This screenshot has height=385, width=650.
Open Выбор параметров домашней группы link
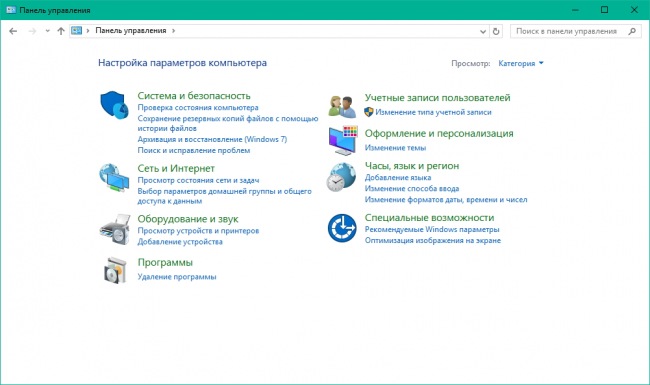tap(224, 196)
